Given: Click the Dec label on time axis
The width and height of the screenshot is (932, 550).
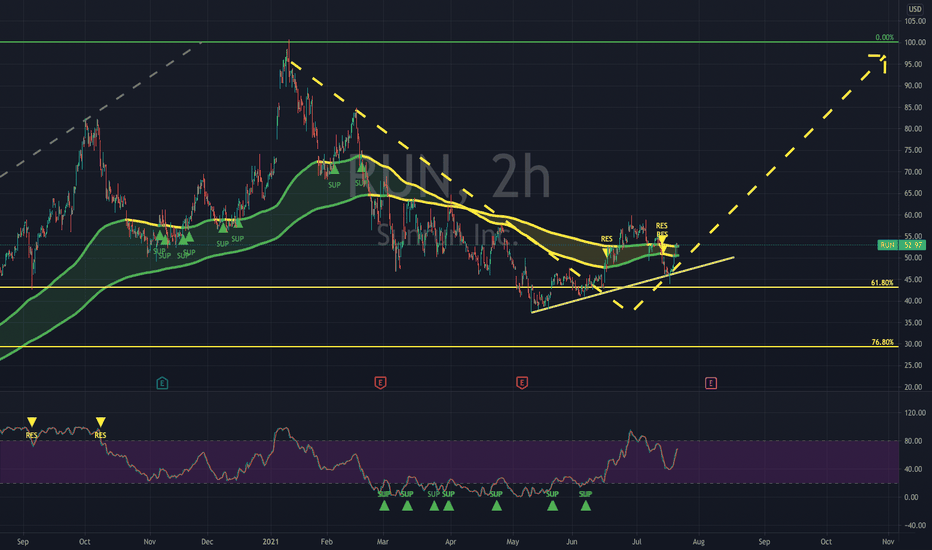Looking at the screenshot, I should point(207,542).
